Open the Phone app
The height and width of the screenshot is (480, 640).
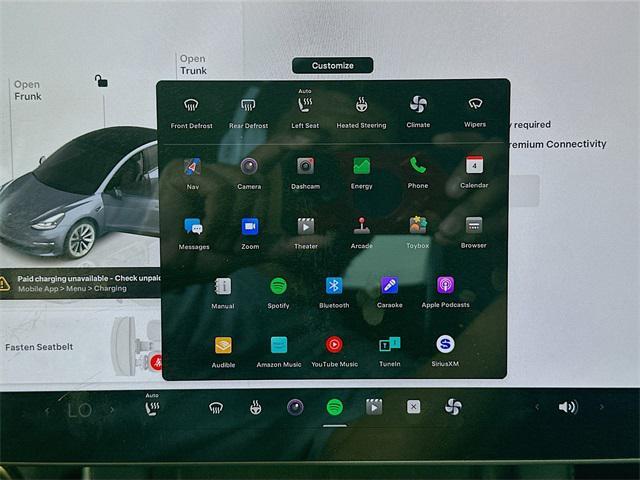[x=418, y=172]
